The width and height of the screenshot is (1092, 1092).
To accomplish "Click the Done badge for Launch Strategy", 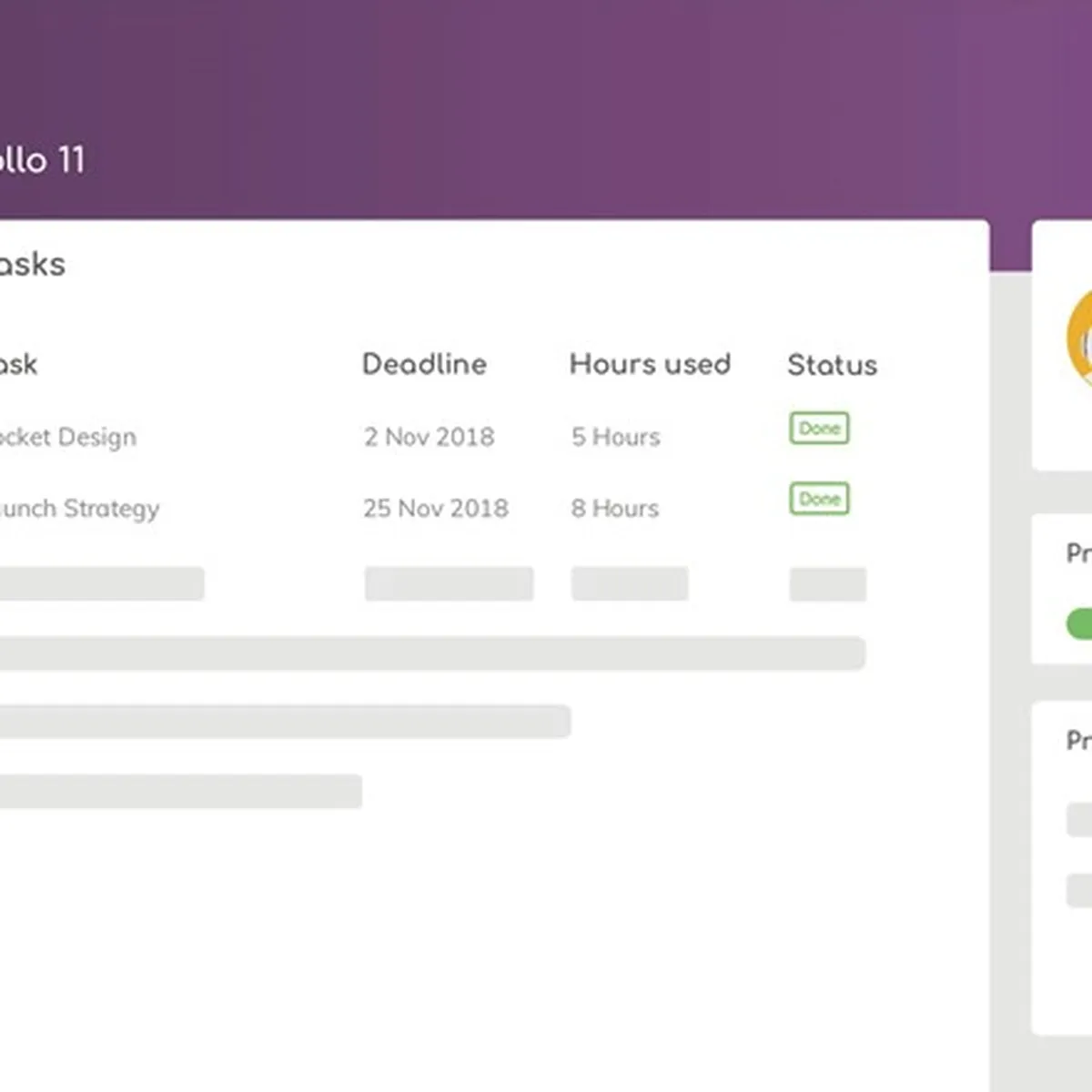I will (819, 499).
